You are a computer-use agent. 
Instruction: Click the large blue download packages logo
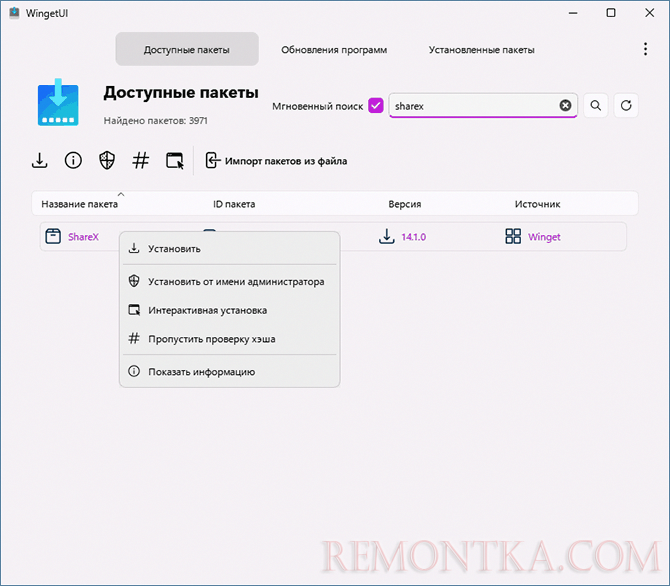(58, 102)
